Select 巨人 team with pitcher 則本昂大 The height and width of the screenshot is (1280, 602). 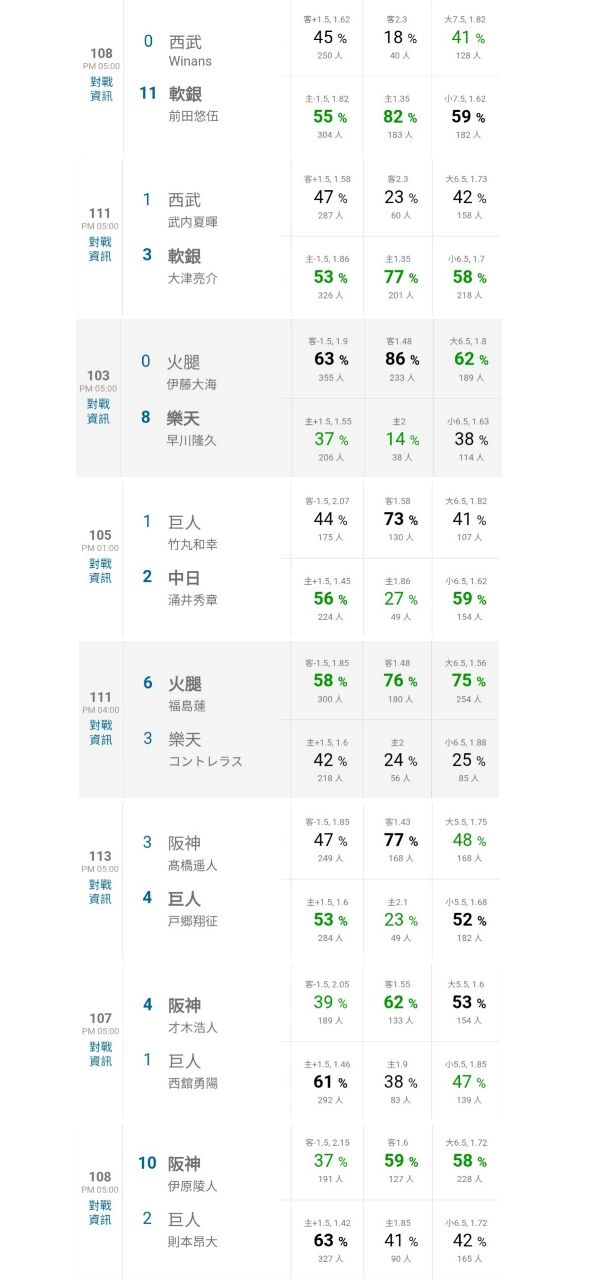[193, 1230]
